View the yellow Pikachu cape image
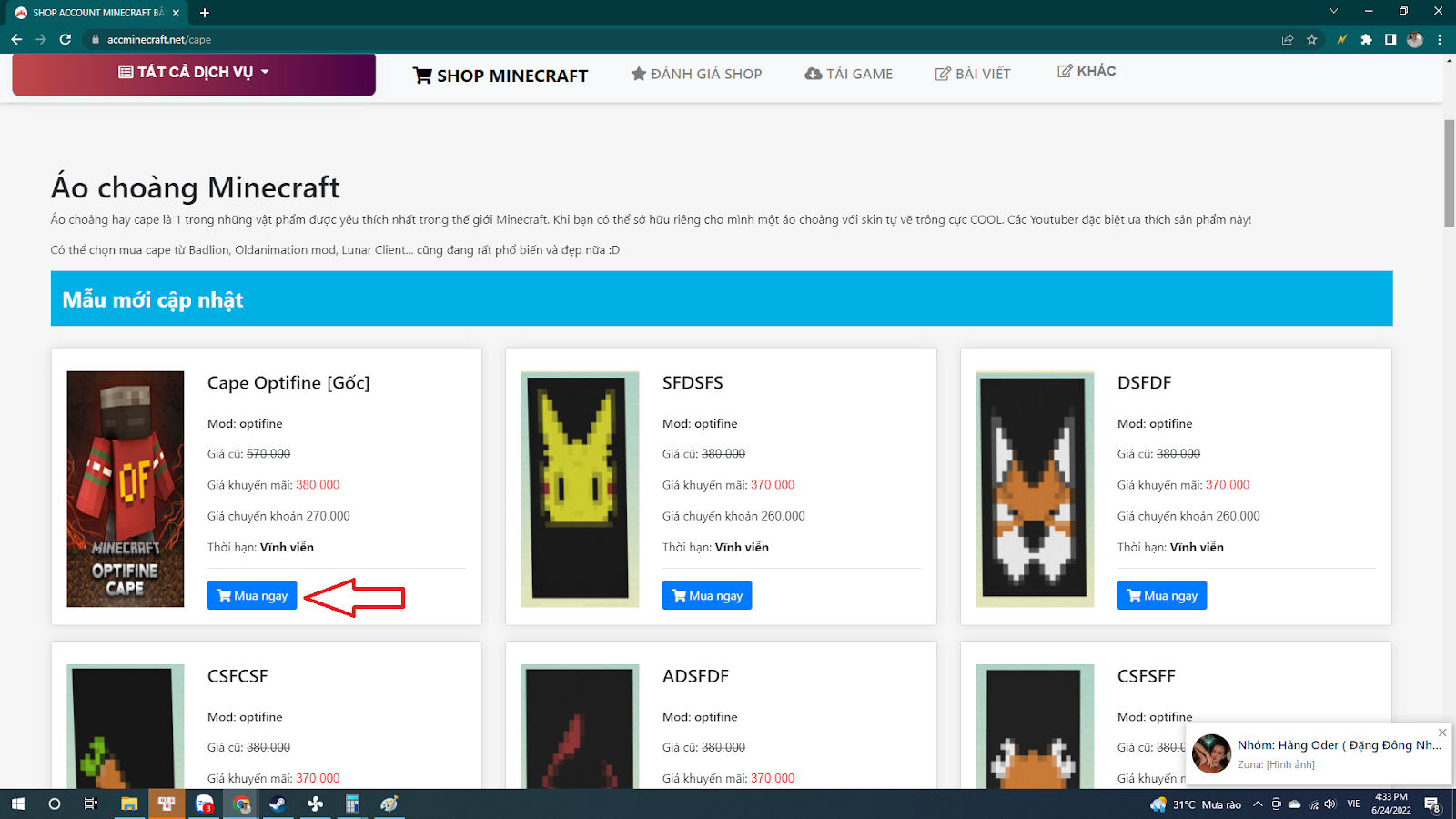Image resolution: width=1456 pixels, height=819 pixels. pos(581,489)
